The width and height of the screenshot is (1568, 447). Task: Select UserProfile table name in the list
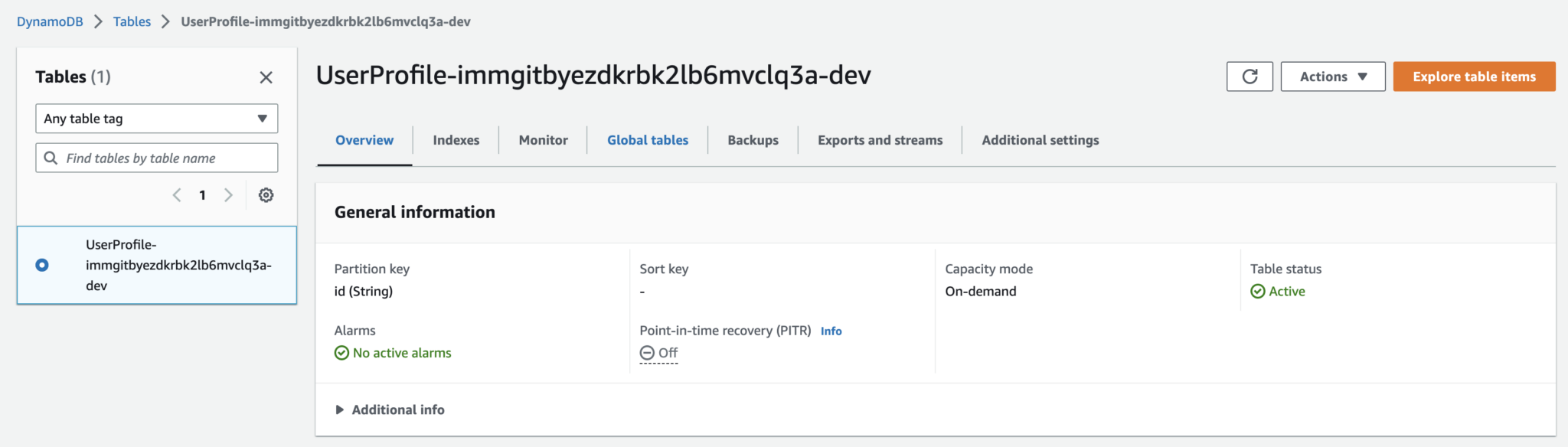(179, 265)
